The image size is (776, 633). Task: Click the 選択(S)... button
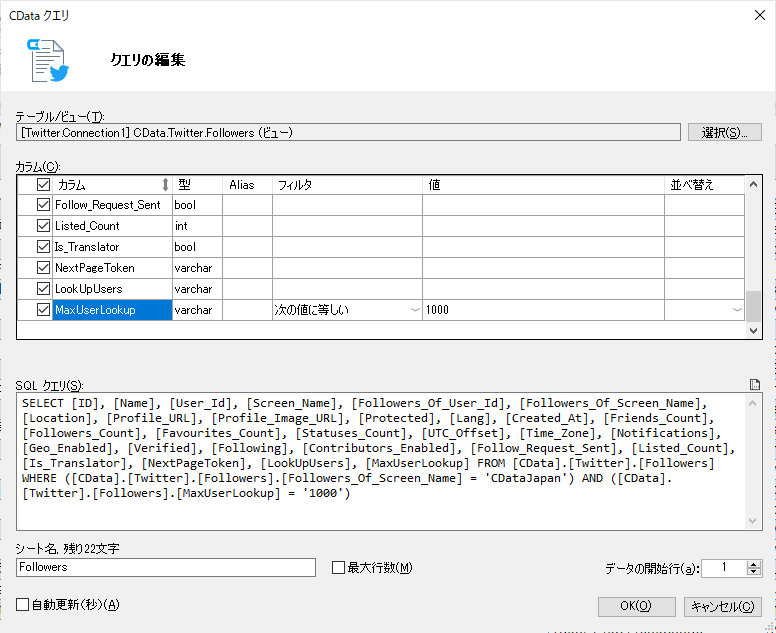[725, 132]
